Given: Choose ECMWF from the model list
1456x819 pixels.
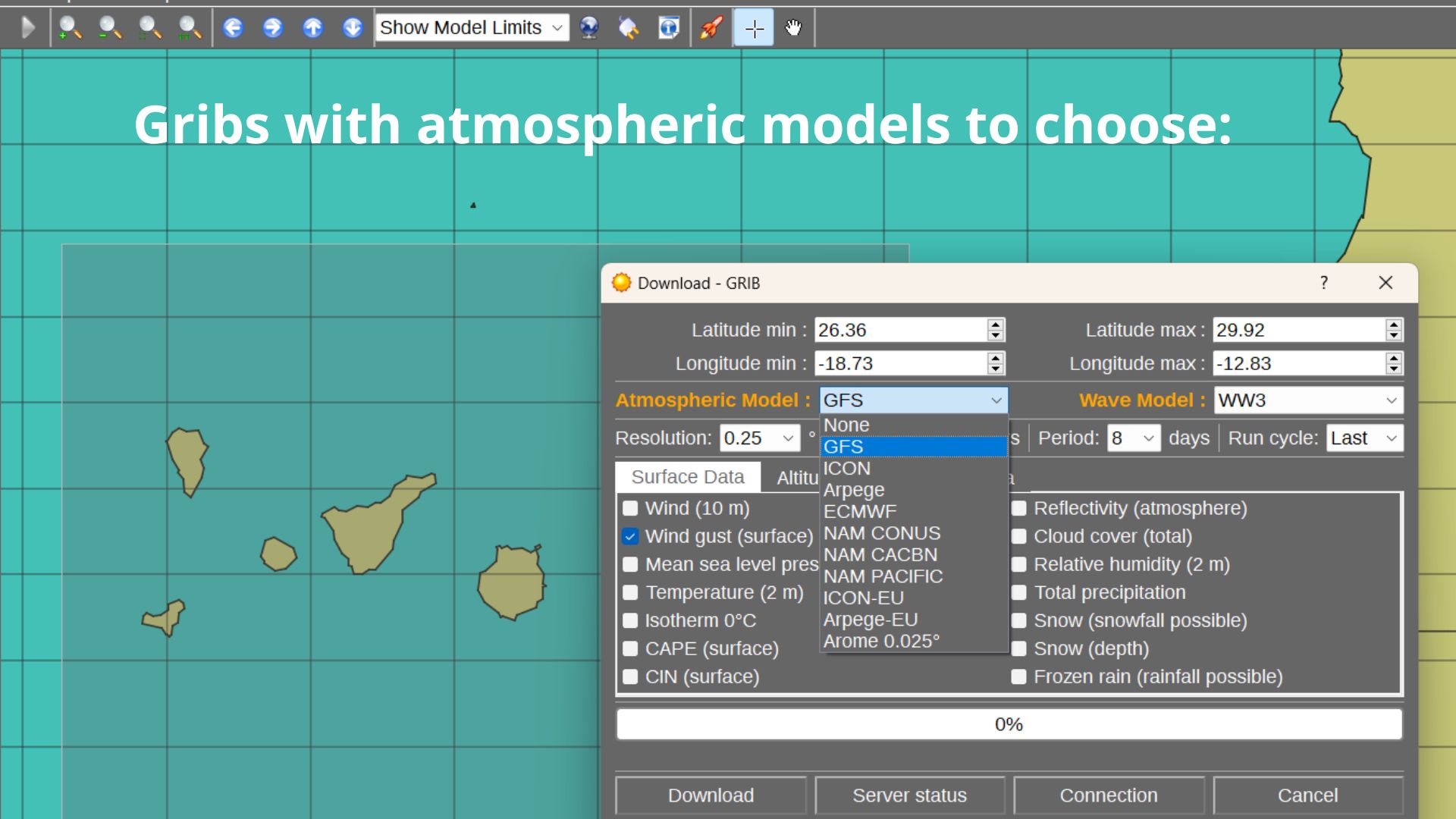Looking at the screenshot, I should 860,512.
